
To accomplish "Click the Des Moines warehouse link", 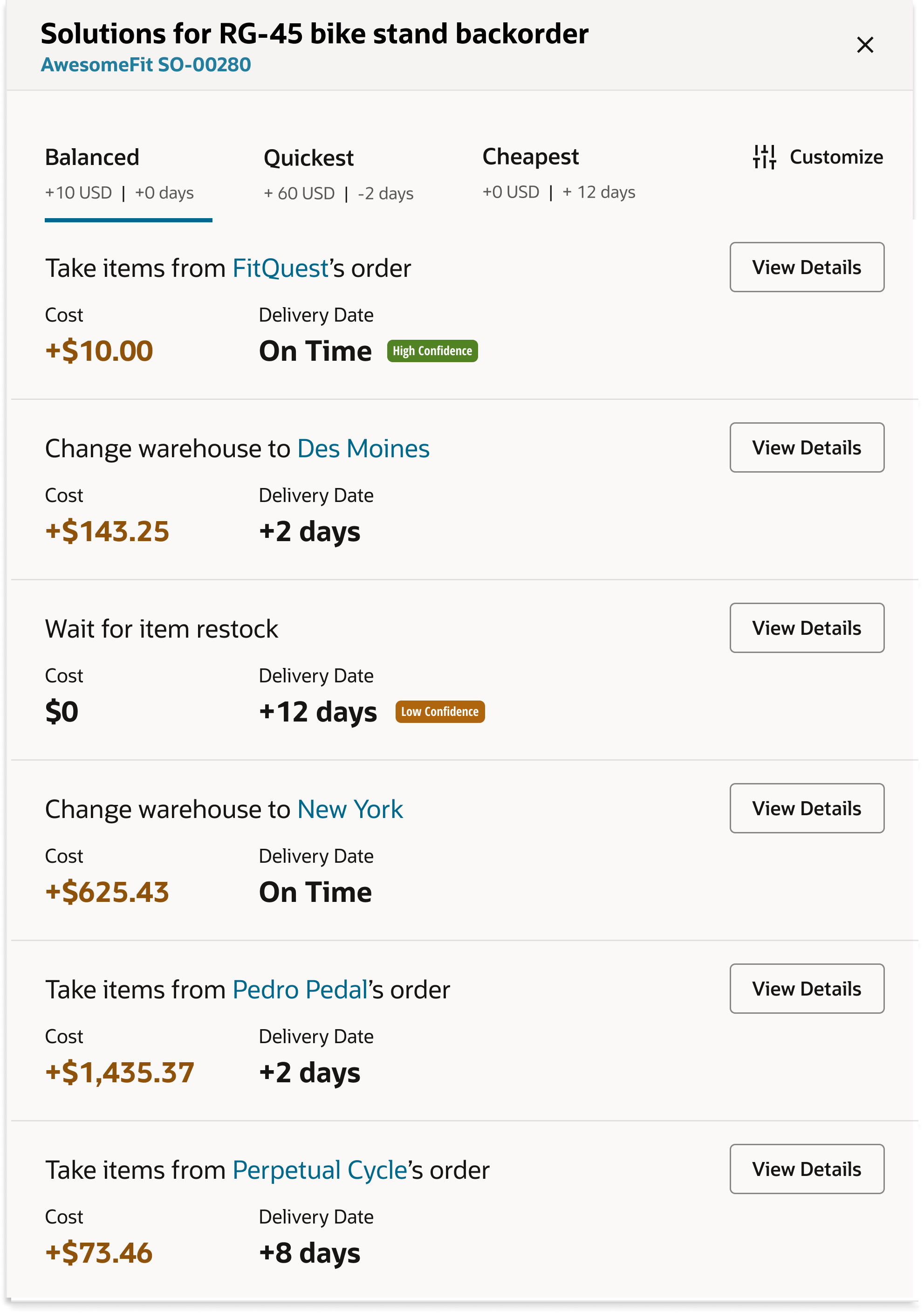I will click(x=363, y=449).
